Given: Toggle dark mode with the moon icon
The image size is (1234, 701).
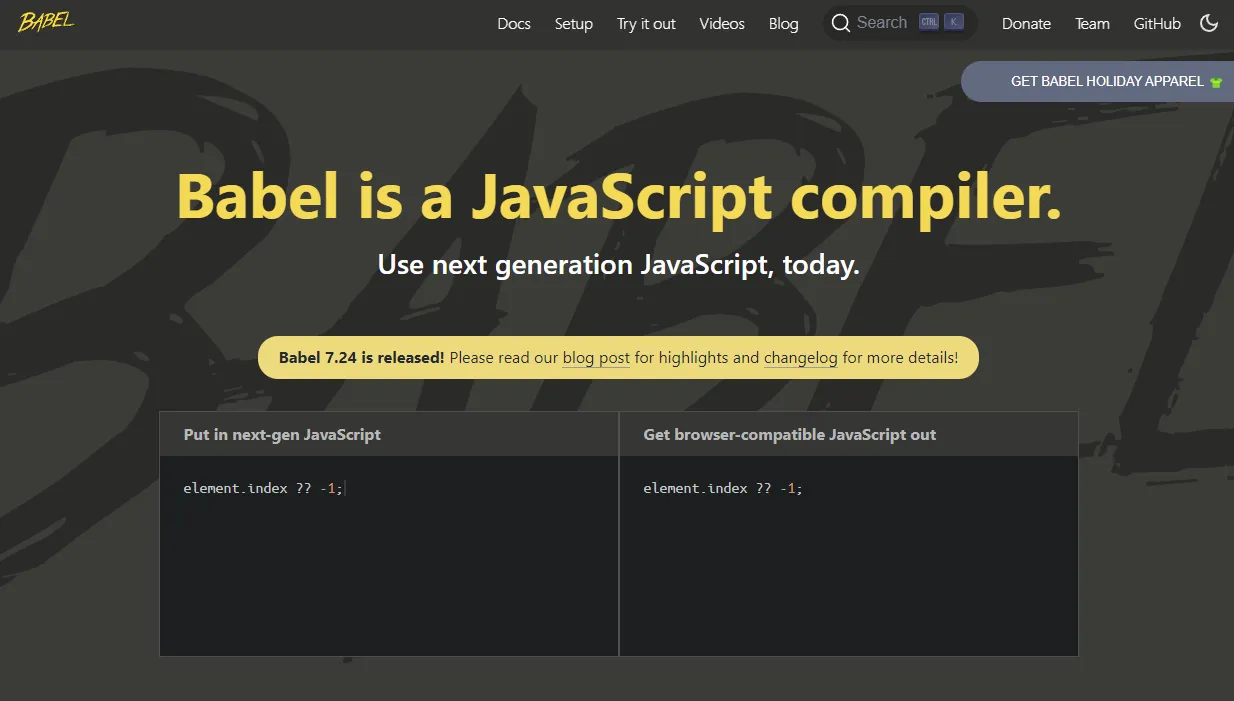Looking at the screenshot, I should coord(1209,23).
